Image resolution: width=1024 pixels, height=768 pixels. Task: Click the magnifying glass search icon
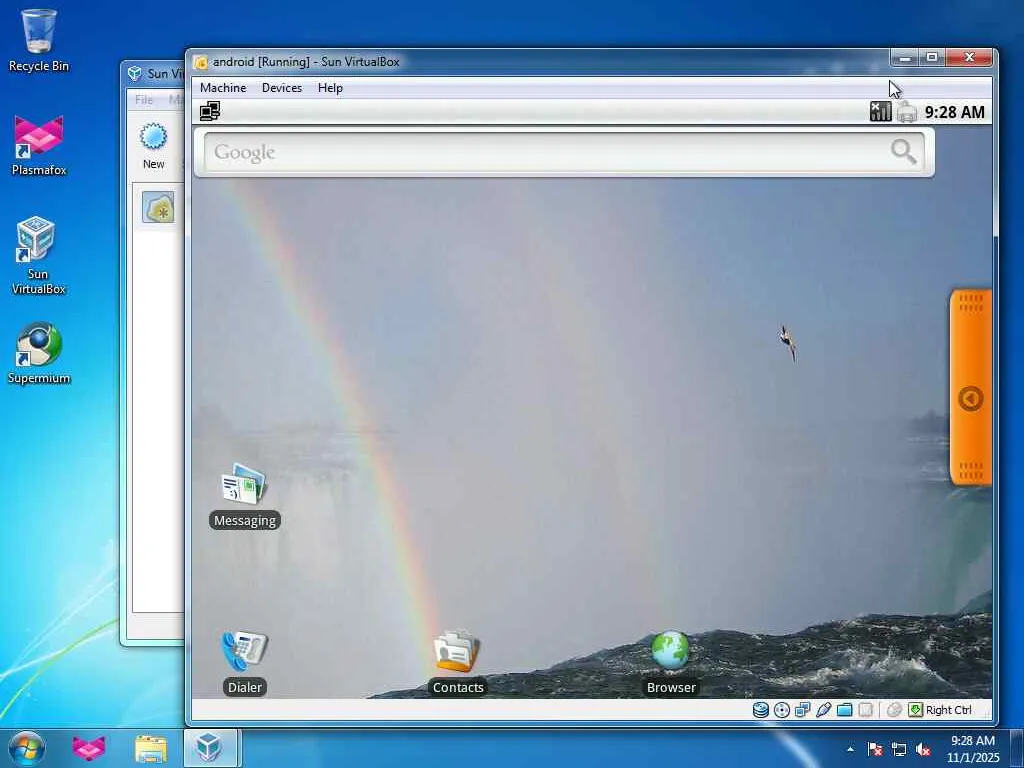point(903,152)
